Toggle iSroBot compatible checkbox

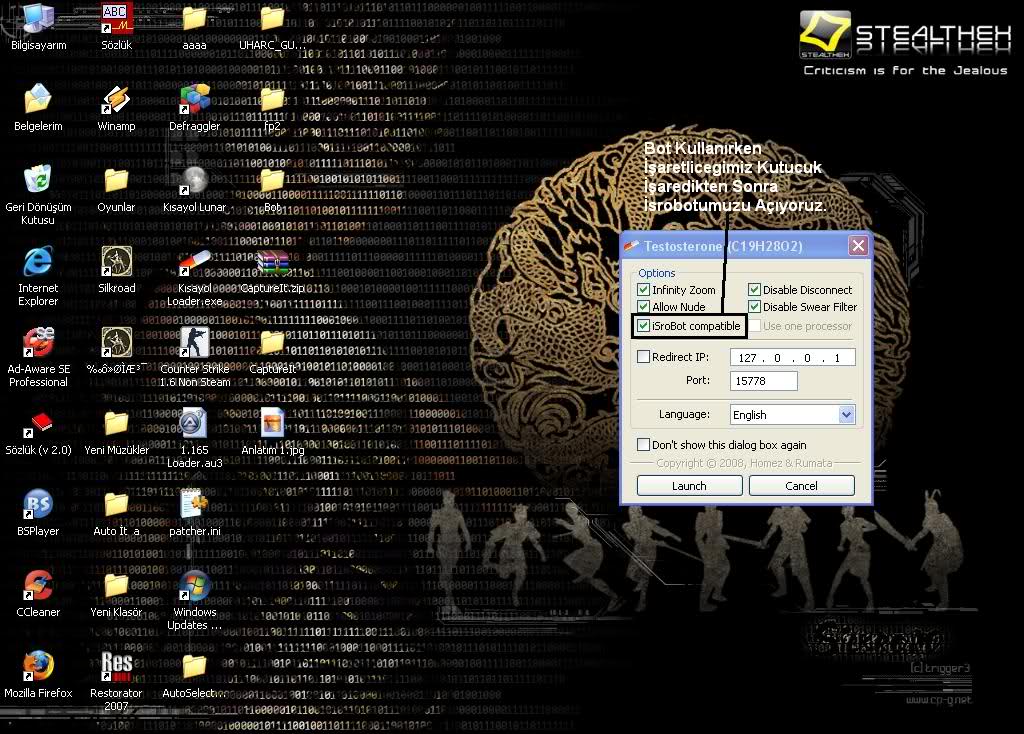[x=643, y=325]
